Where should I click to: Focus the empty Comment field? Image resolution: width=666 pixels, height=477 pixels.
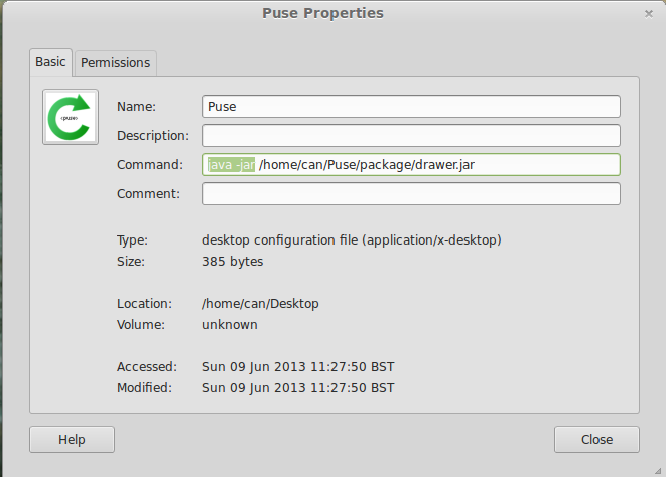pos(411,194)
